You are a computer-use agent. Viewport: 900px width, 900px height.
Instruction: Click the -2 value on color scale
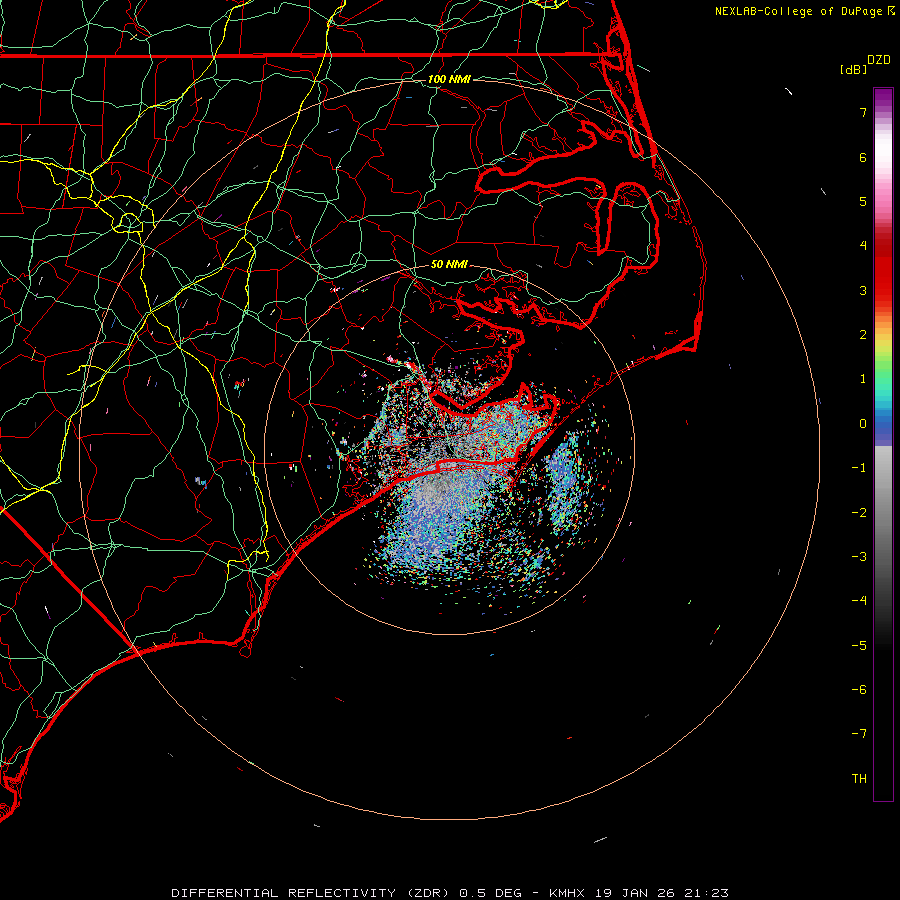tap(859, 513)
